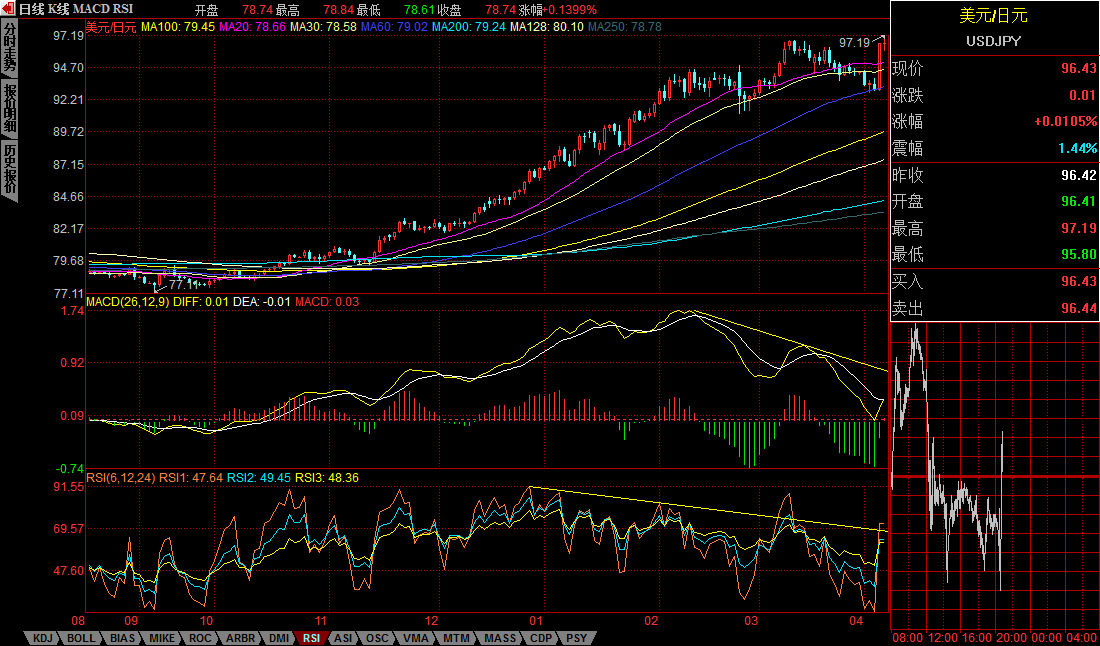The width and height of the screenshot is (1100, 646).
Task: Click the MA30: 78.58 legend label
Action: click(x=323, y=27)
